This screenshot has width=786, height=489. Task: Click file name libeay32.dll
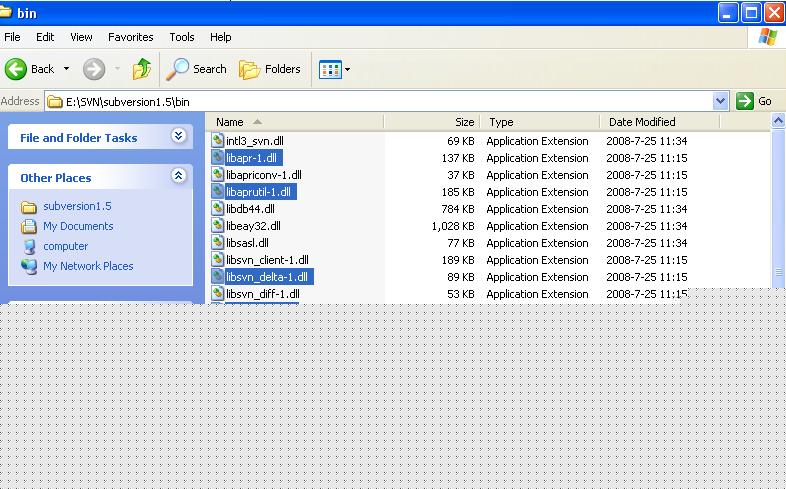point(253,226)
